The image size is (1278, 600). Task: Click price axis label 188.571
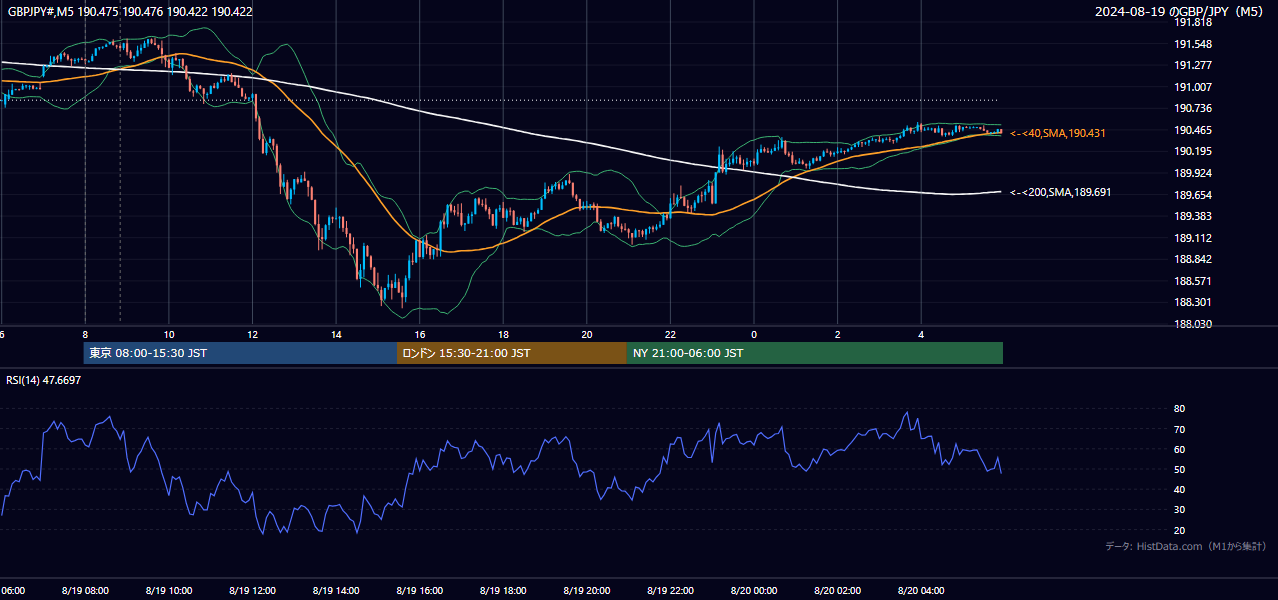coord(1193,281)
